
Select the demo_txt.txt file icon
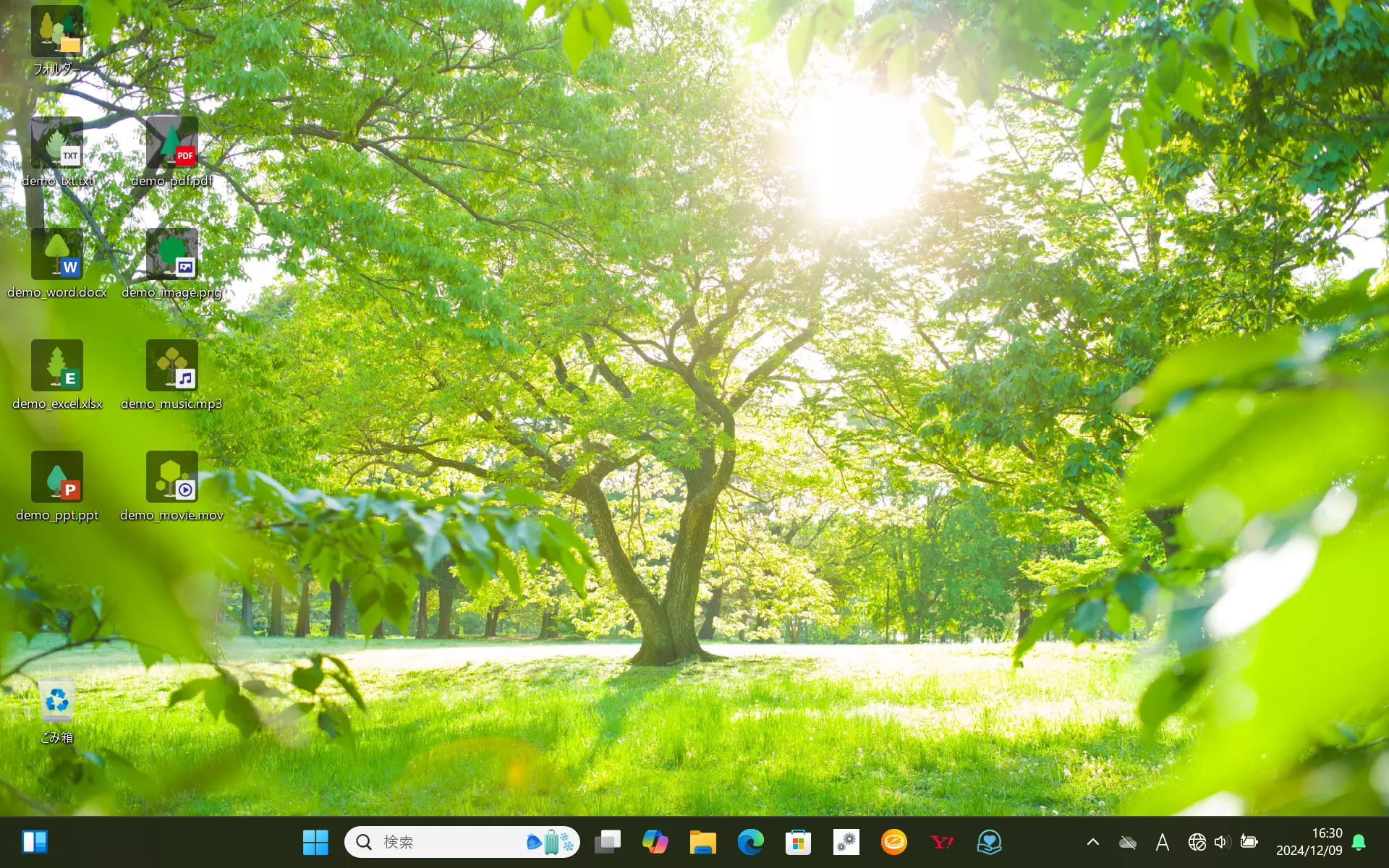[56, 143]
